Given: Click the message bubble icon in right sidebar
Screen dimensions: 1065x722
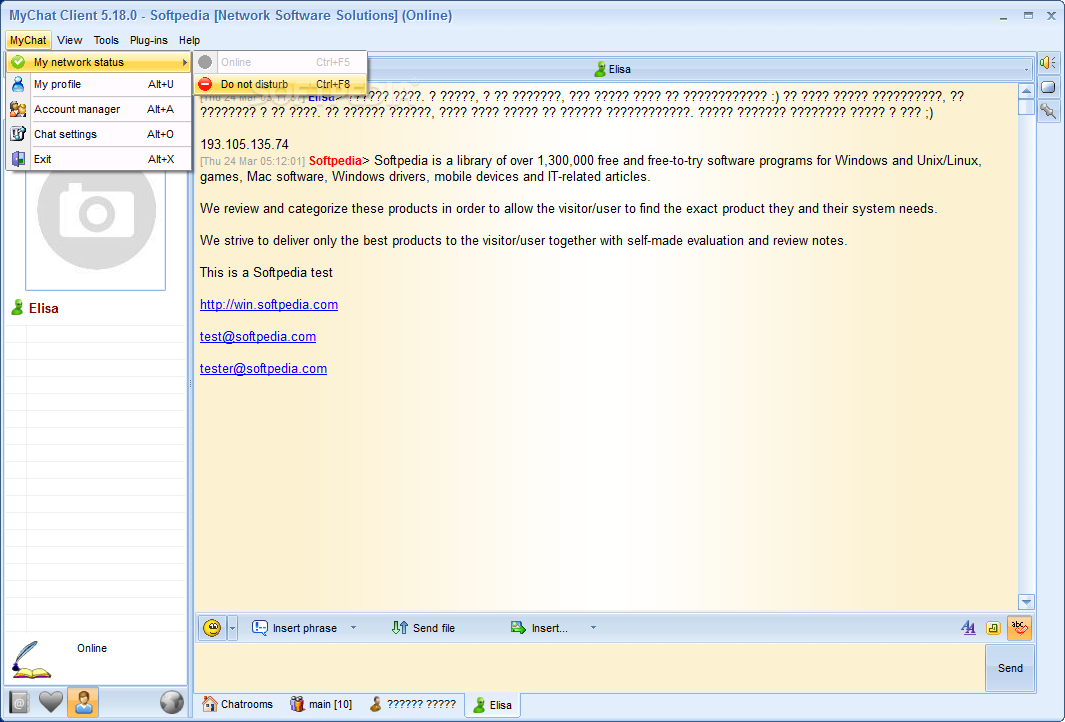Looking at the screenshot, I should [1048, 87].
